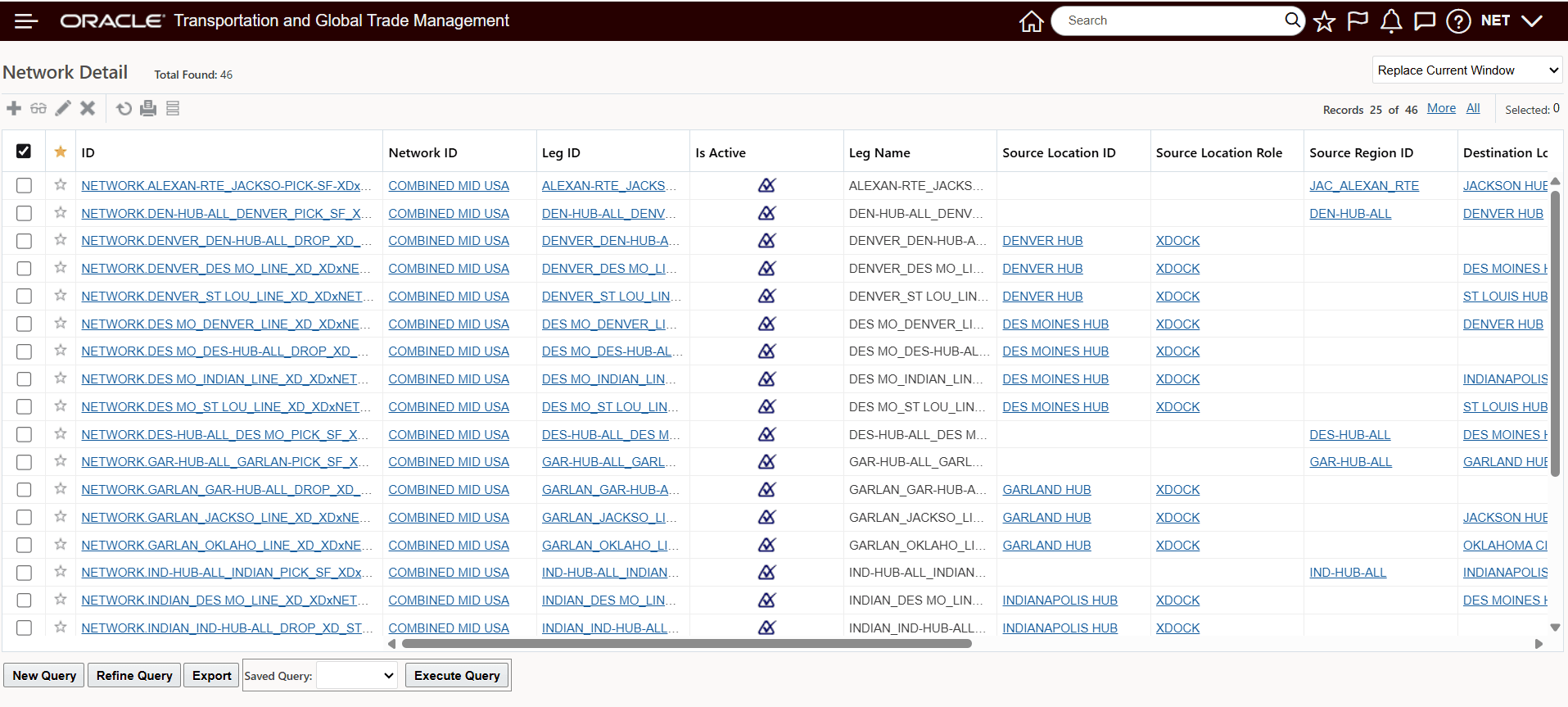Open the INDIANAPOLIS HUB link in INDIAN_DES MO row

1060,600
